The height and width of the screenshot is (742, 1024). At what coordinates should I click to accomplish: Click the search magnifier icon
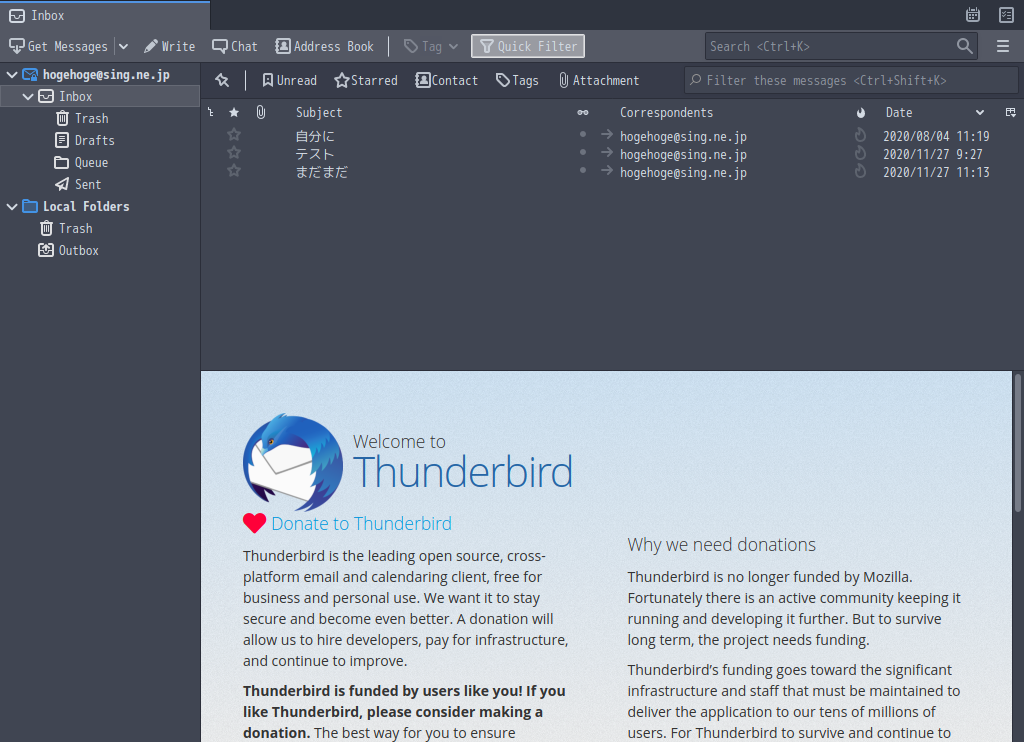[965, 46]
